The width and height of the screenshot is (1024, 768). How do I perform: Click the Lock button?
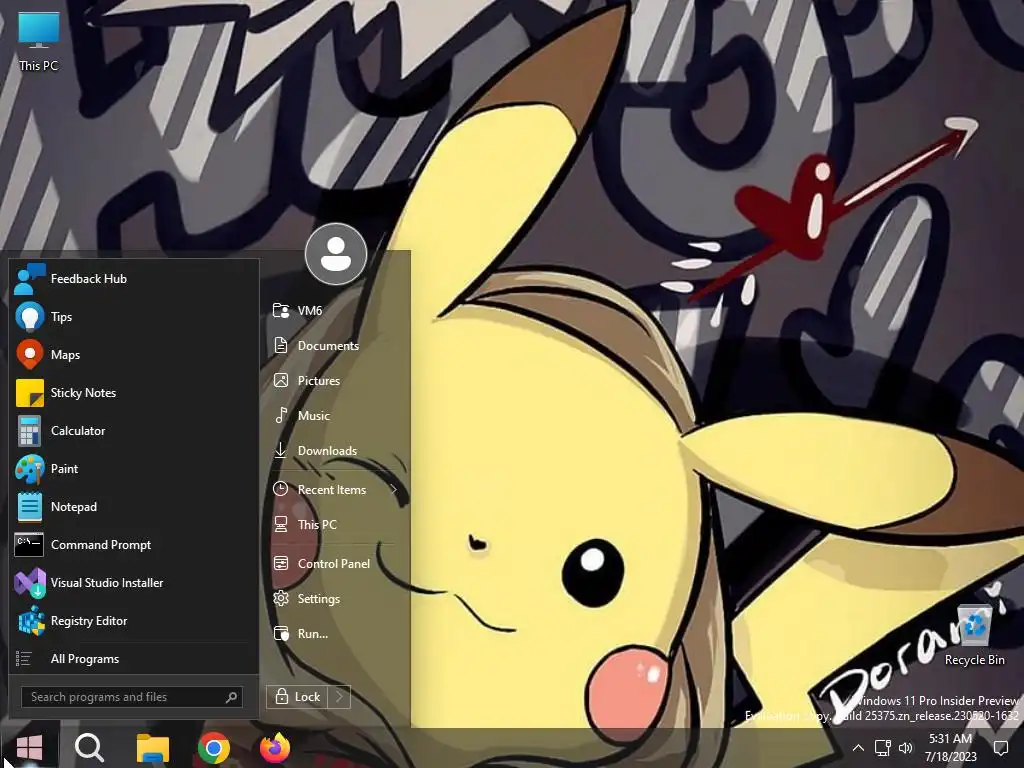(x=298, y=697)
